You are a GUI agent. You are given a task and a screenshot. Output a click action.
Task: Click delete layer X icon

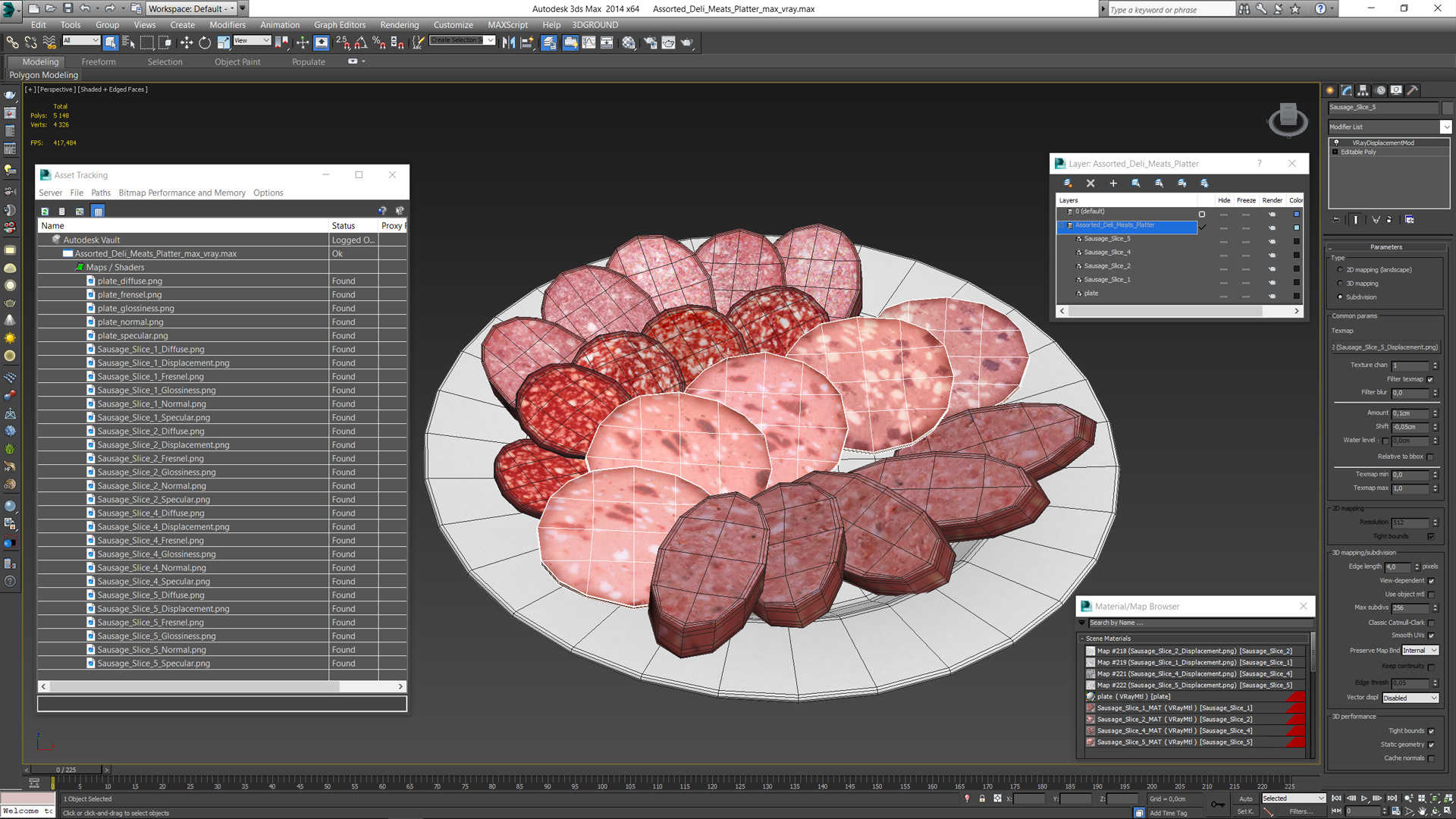click(x=1090, y=184)
